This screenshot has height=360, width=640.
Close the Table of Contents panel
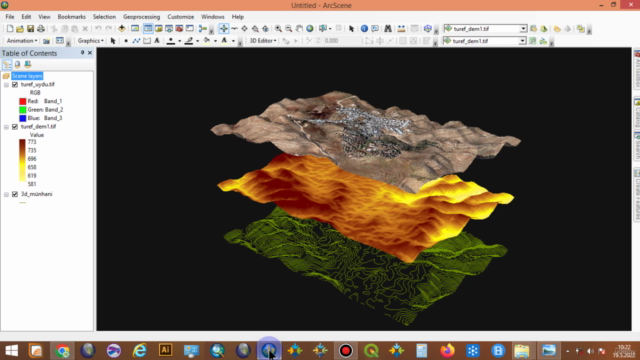[90, 53]
